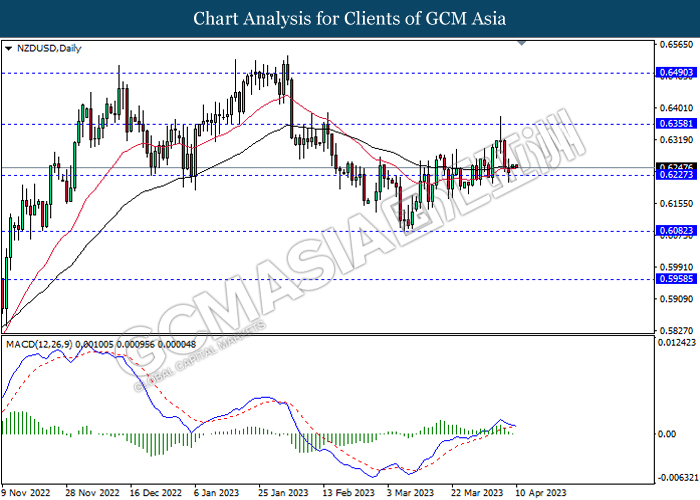This screenshot has height=500, width=700.
Task: Click the MACD scale value 0.012423
Action: click(677, 343)
